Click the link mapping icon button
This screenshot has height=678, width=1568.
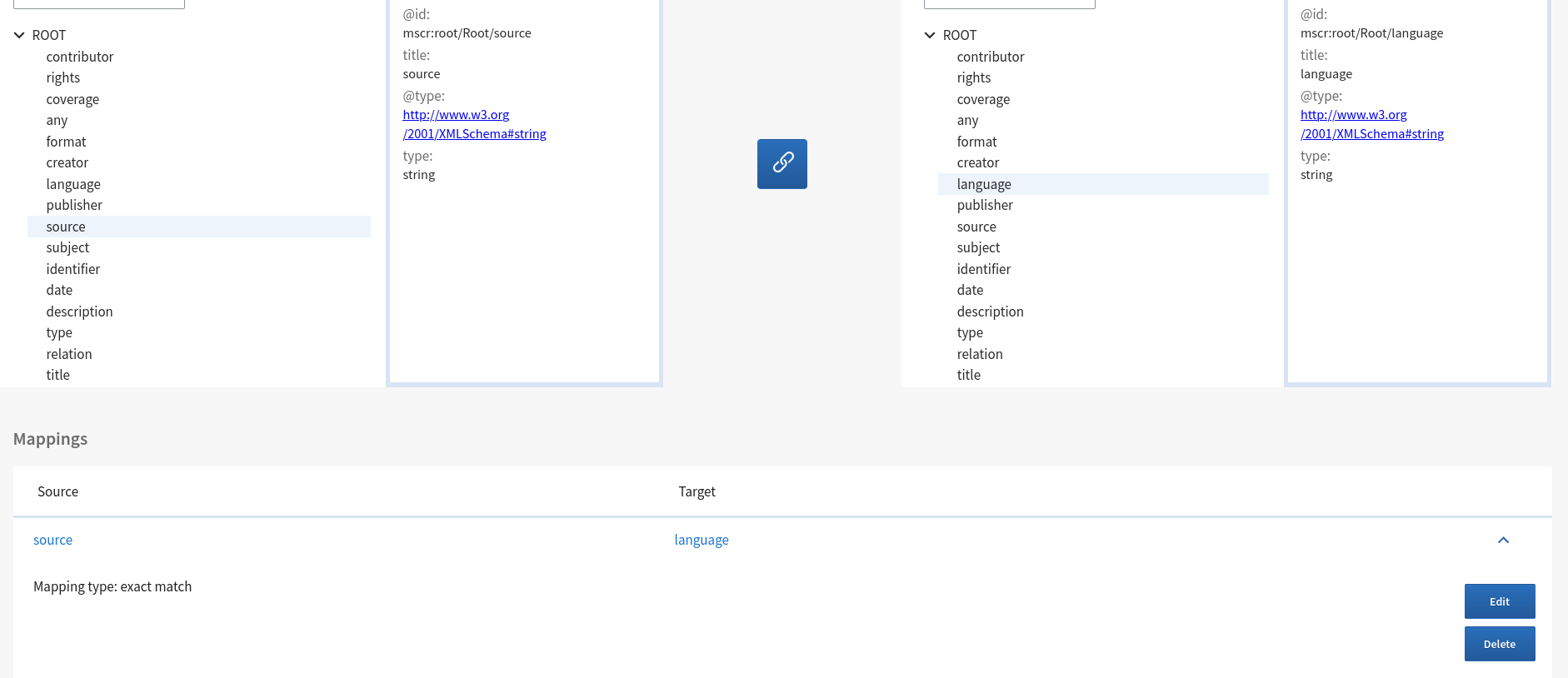pyautogui.click(x=782, y=164)
